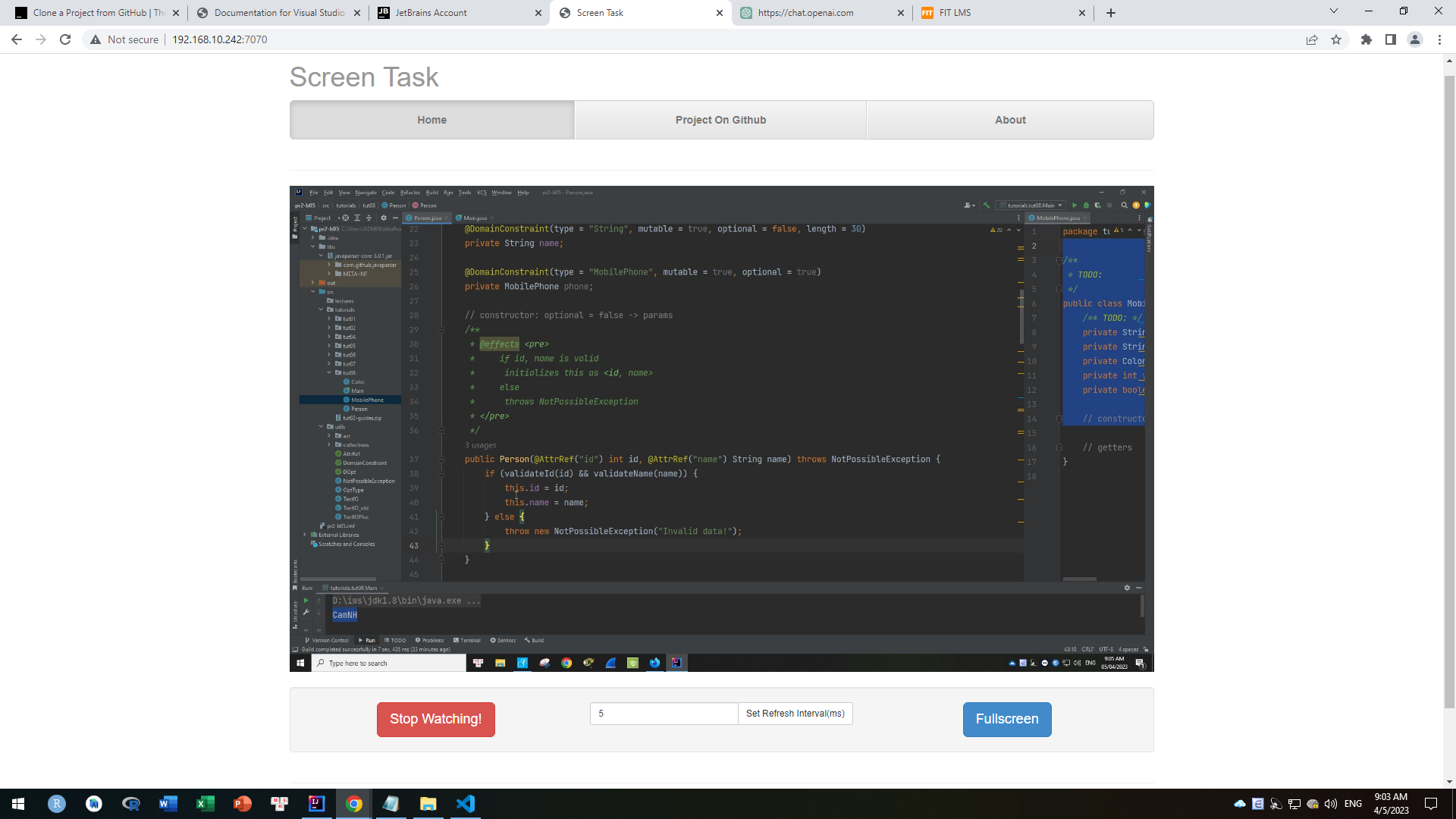Click the volume icon in system tray
Image resolution: width=1456 pixels, height=819 pixels.
[x=1331, y=804]
